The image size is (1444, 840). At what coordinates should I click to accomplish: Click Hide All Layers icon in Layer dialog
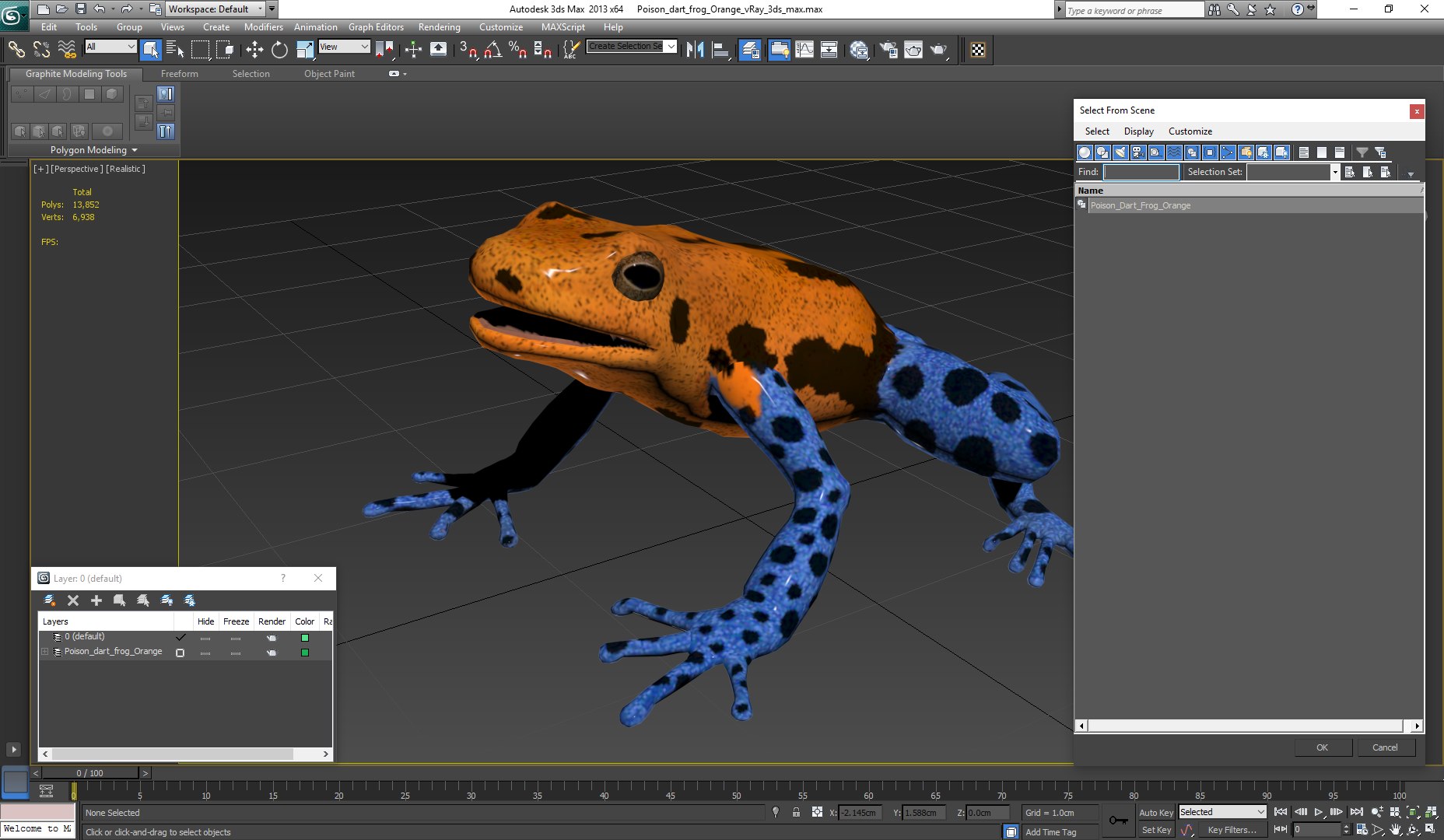point(166,600)
